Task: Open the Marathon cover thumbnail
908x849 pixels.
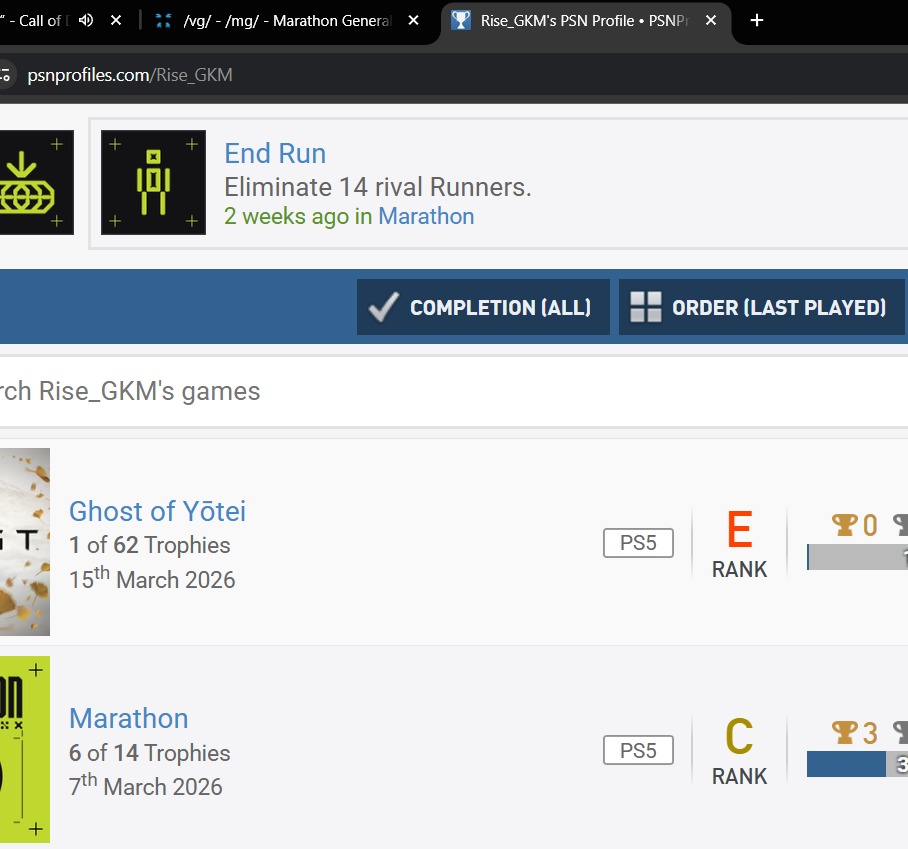Action: 25,749
